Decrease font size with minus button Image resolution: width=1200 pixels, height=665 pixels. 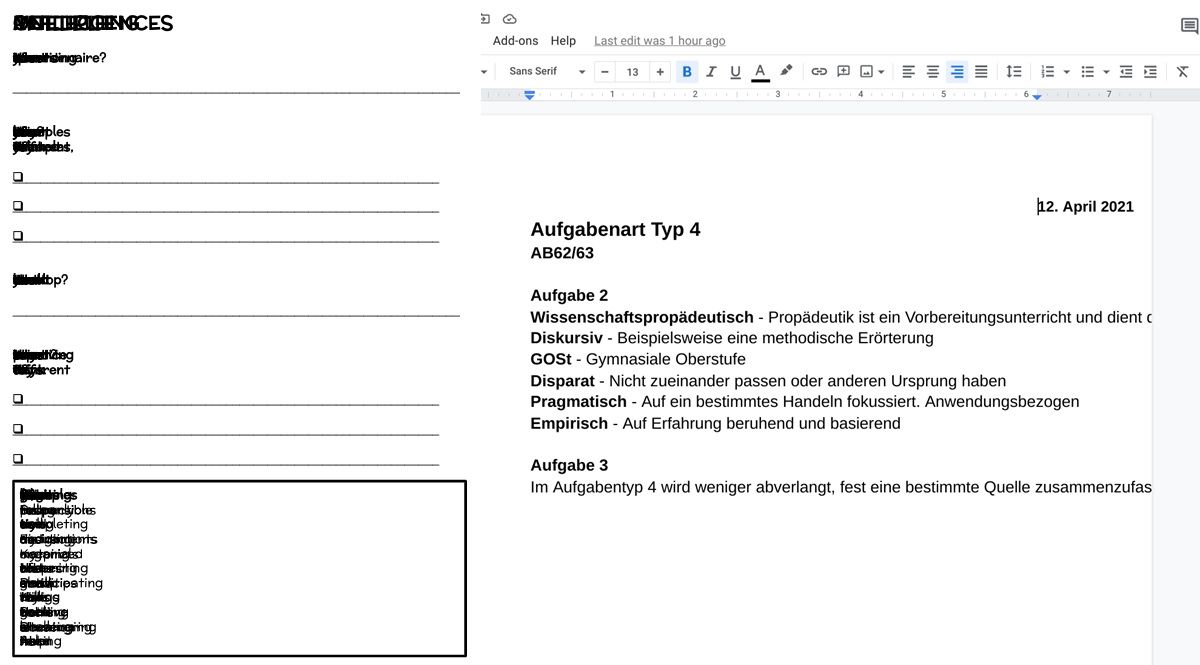[604, 72]
